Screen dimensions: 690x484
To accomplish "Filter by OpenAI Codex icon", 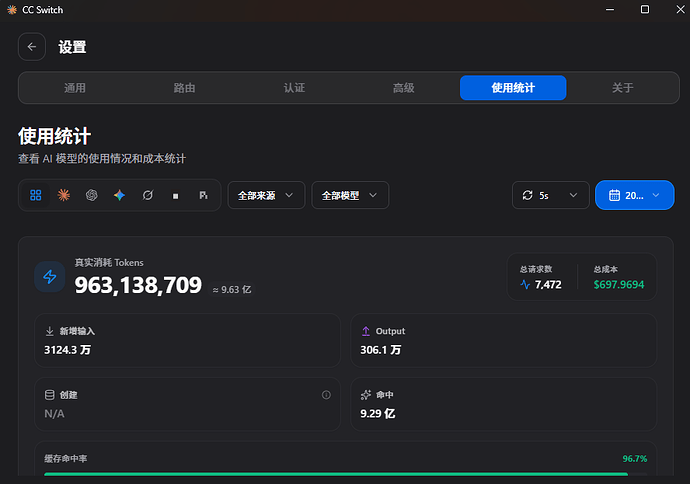I will (x=92, y=195).
